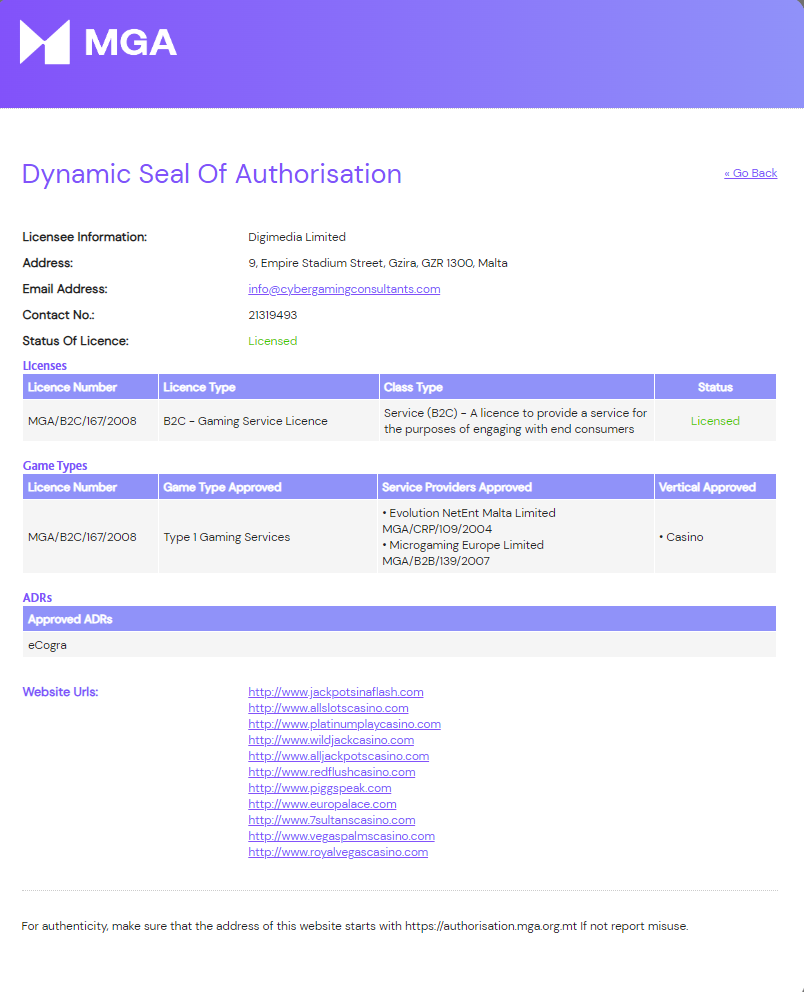Click the Licensed status in Licenses table row
Viewport: 804px width, 992px height.
pos(715,421)
